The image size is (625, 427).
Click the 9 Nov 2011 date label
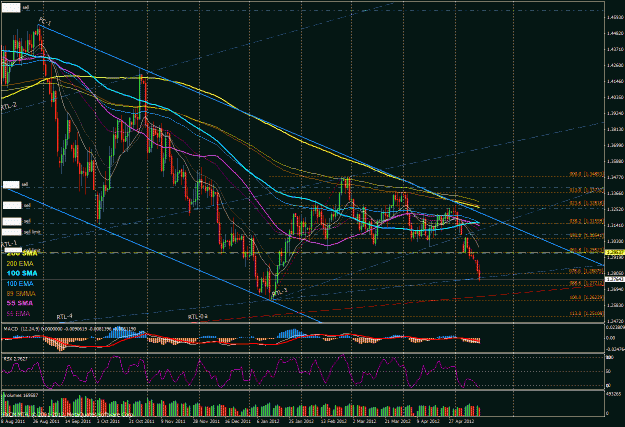[173, 421]
